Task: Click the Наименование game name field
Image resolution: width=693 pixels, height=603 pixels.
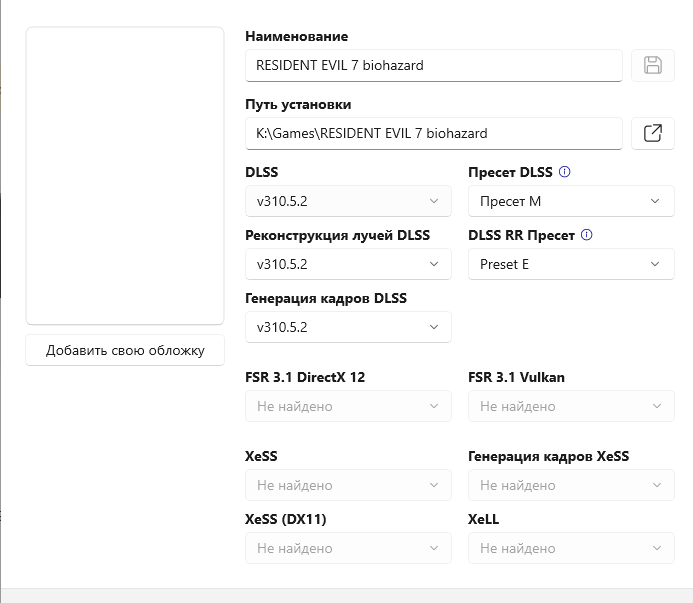Action: point(433,66)
